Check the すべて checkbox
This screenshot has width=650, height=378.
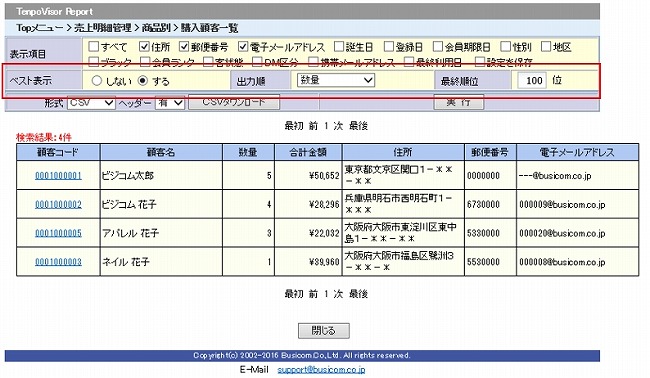click(94, 46)
